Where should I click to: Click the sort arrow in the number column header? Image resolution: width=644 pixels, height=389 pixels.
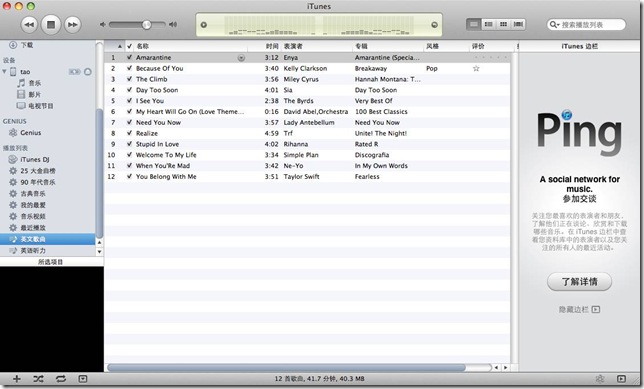(x=120, y=46)
